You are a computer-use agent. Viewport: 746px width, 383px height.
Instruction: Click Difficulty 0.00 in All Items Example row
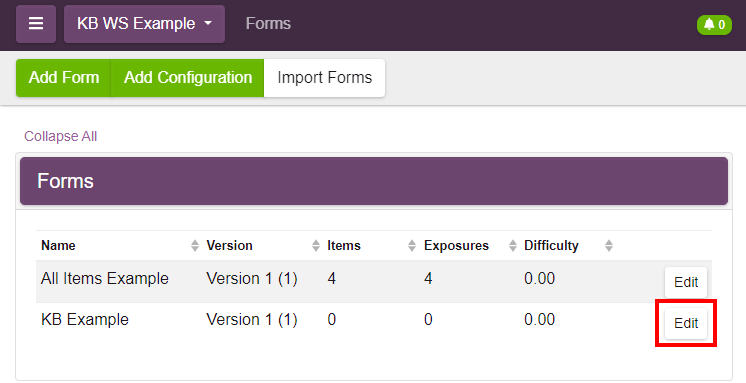click(x=540, y=278)
